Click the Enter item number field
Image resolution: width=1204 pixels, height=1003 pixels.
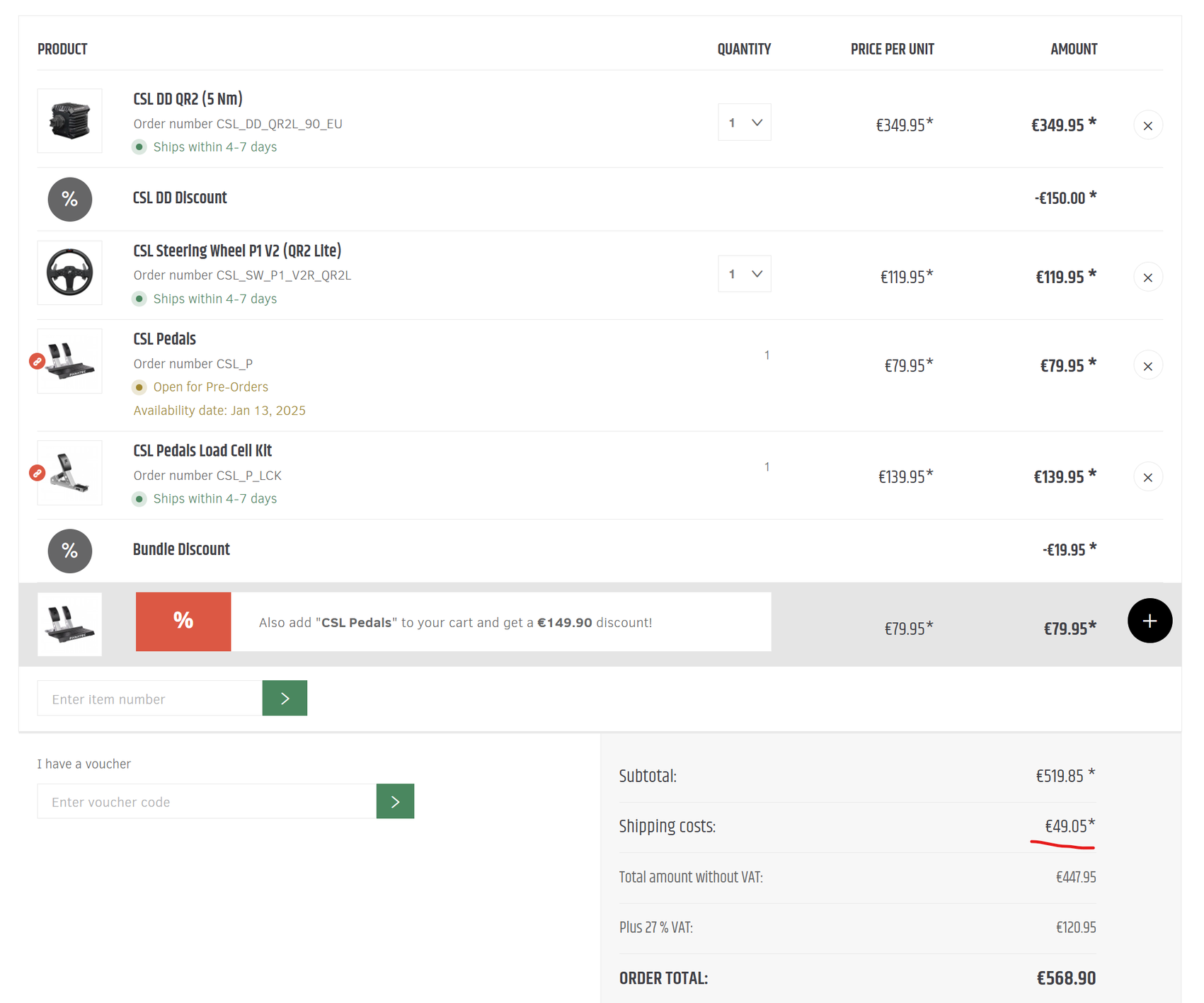pyautogui.click(x=149, y=699)
